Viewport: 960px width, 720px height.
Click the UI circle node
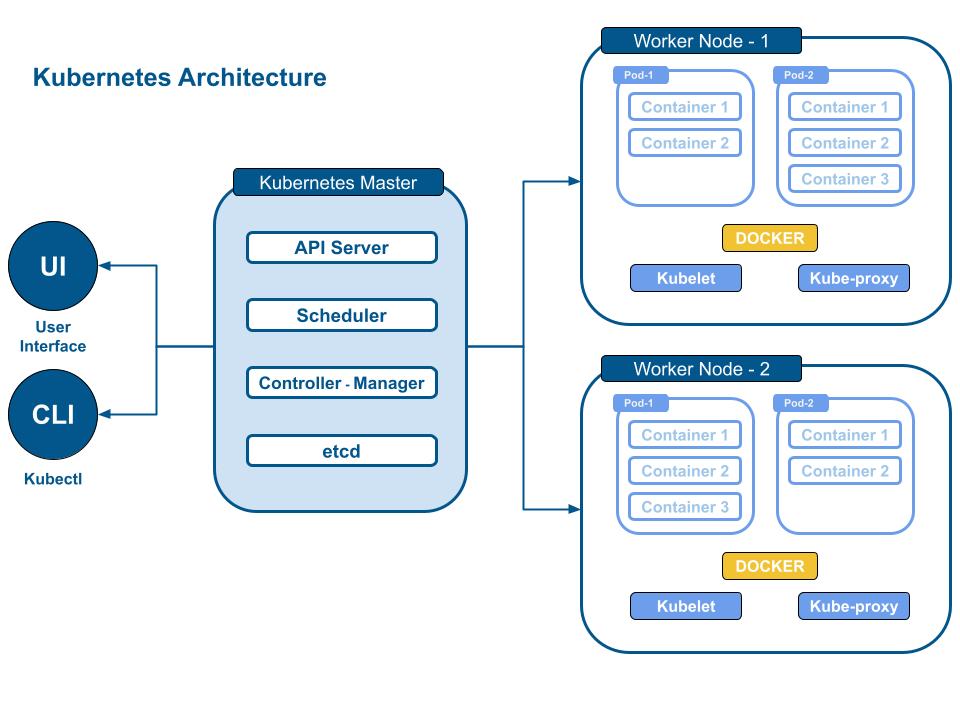click(x=53, y=266)
